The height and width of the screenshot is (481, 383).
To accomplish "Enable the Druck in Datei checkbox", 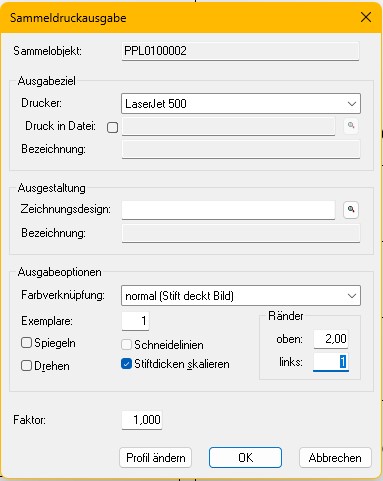I will (113, 127).
